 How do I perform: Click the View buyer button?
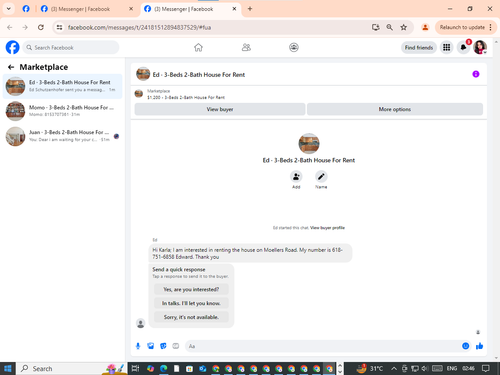tap(220, 109)
